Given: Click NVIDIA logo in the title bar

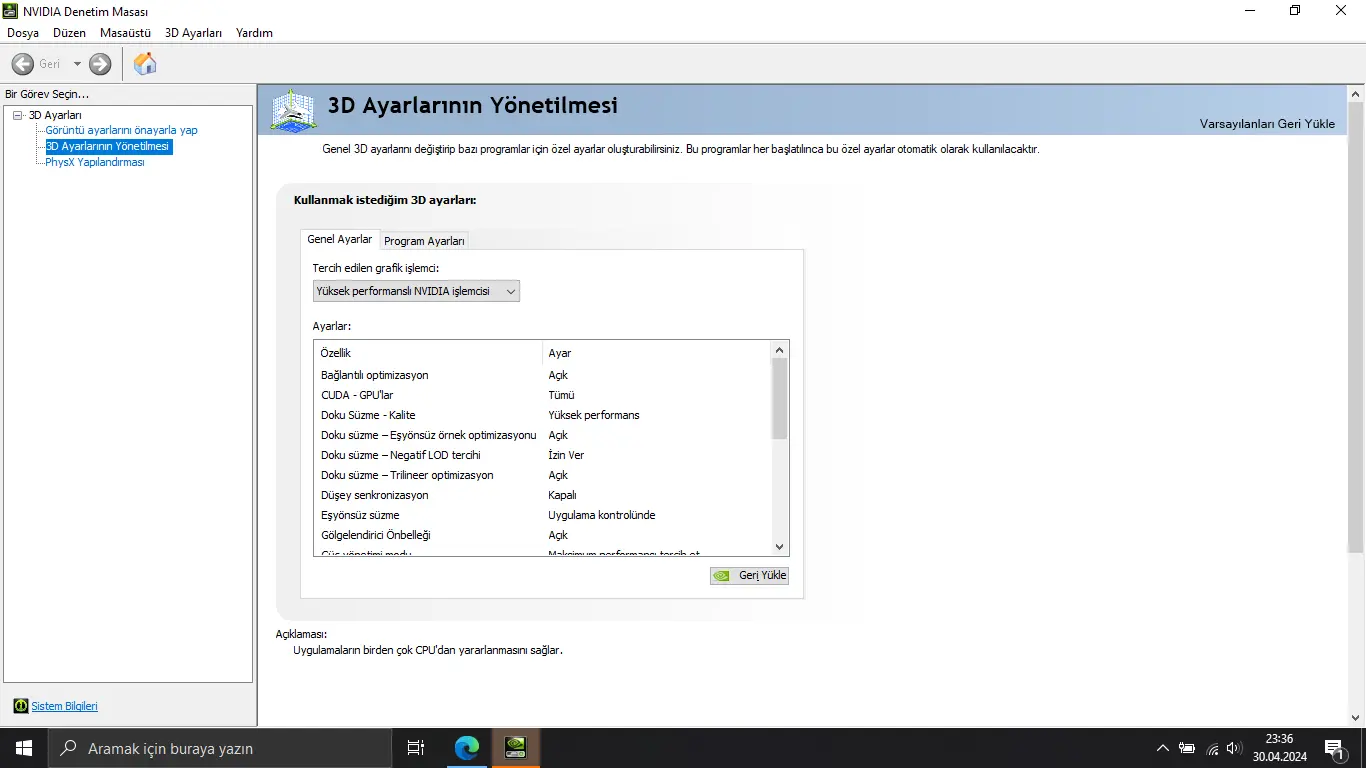Looking at the screenshot, I should 10,11.
